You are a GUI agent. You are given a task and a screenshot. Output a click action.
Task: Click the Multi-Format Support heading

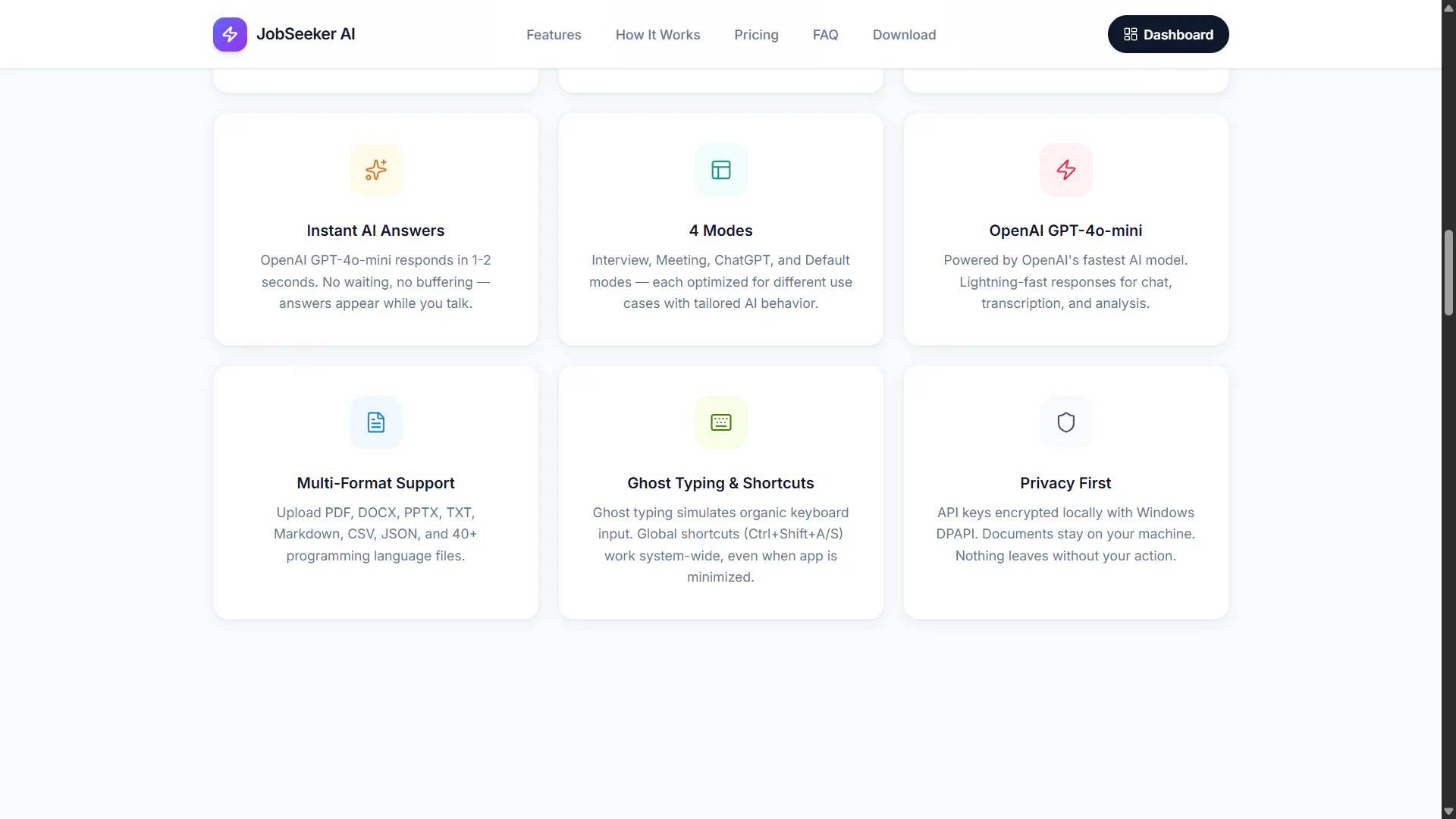pos(375,483)
